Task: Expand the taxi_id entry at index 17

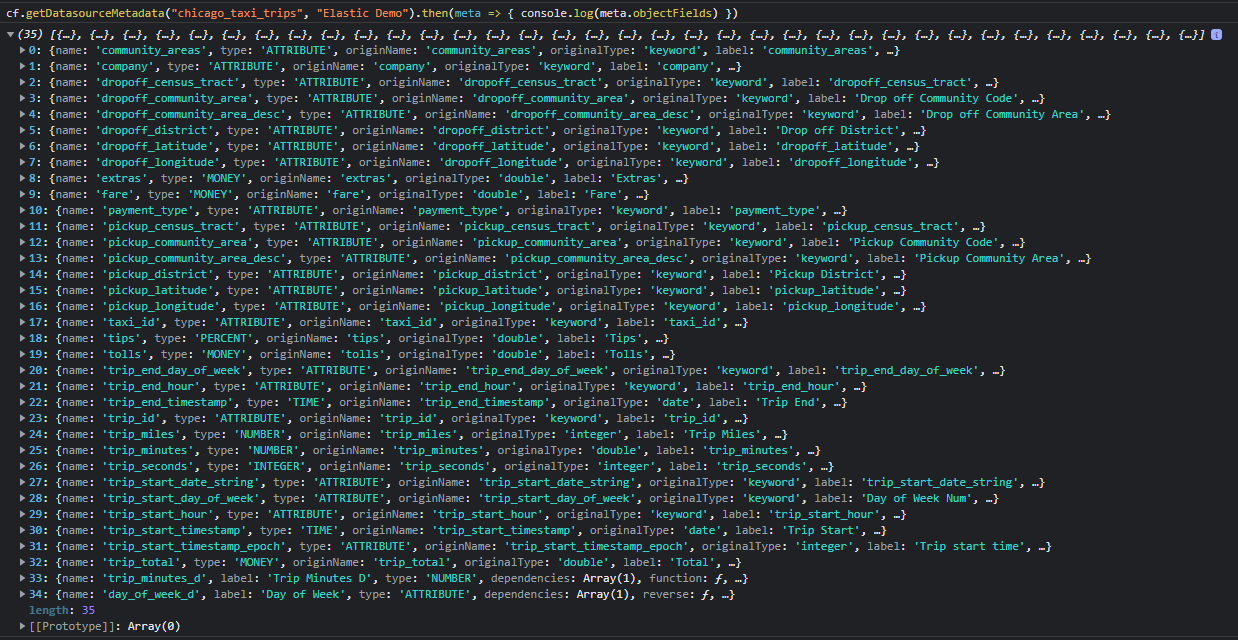Action: point(22,321)
